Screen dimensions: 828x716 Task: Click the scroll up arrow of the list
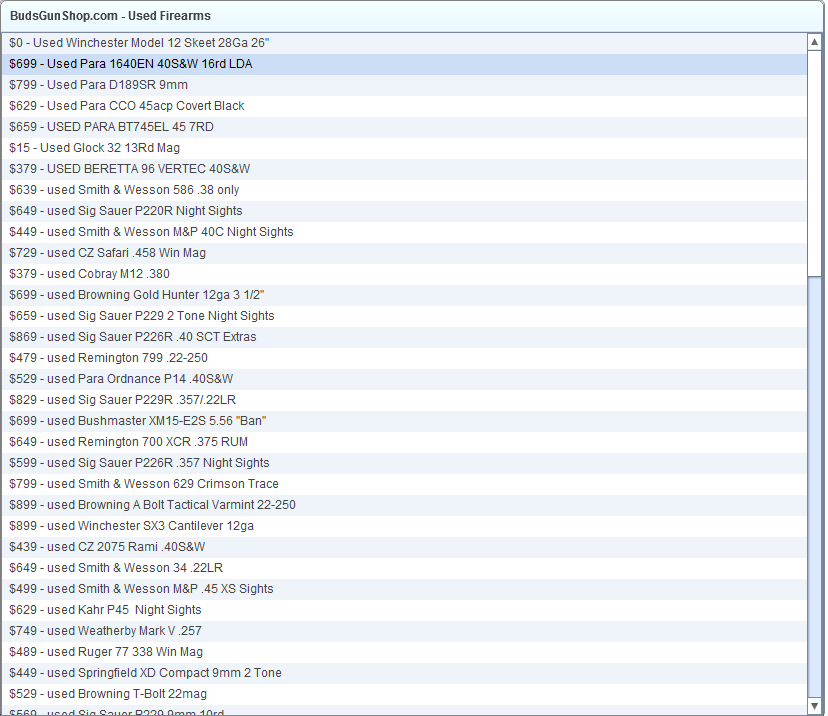pyautogui.click(x=814, y=42)
